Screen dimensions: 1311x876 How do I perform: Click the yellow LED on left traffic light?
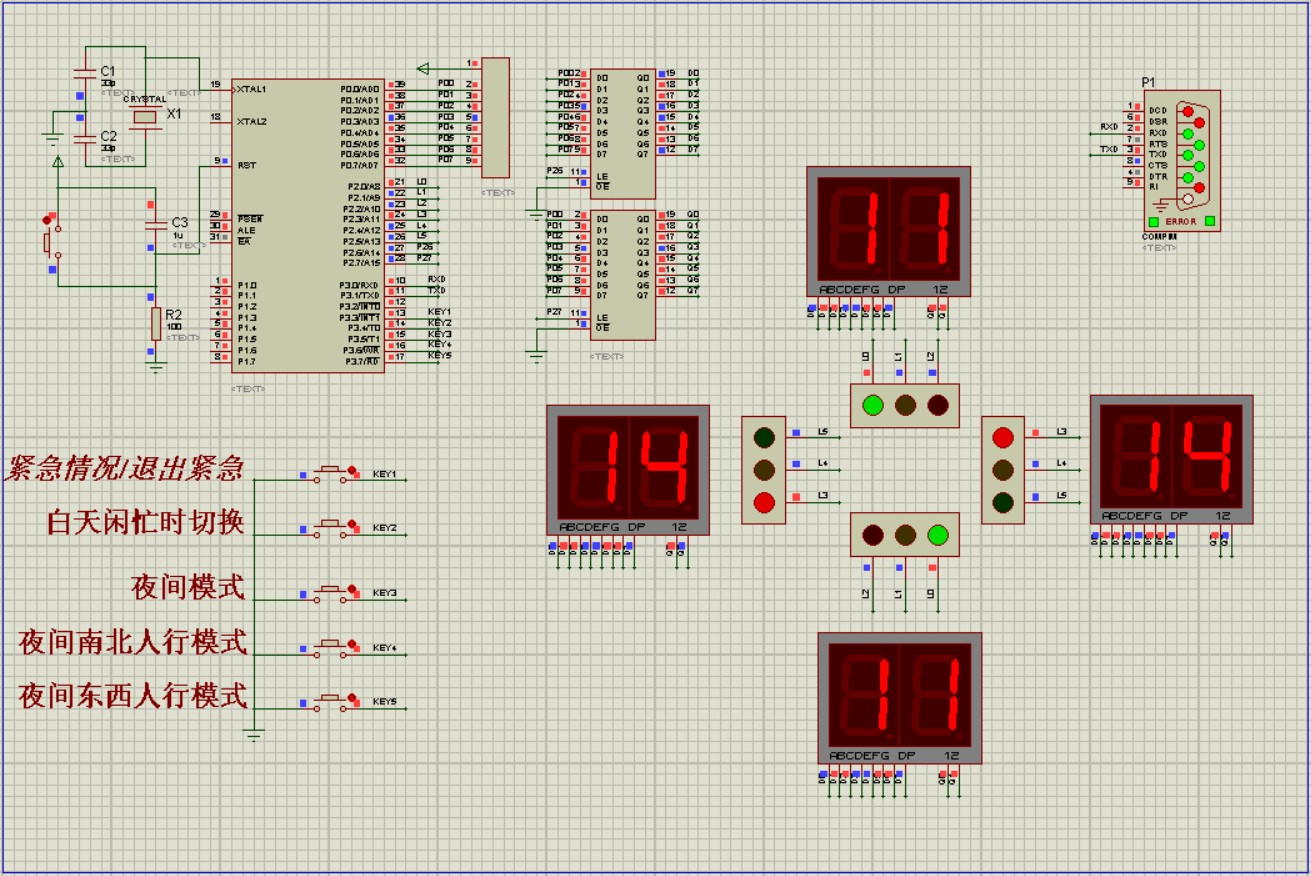(765, 469)
